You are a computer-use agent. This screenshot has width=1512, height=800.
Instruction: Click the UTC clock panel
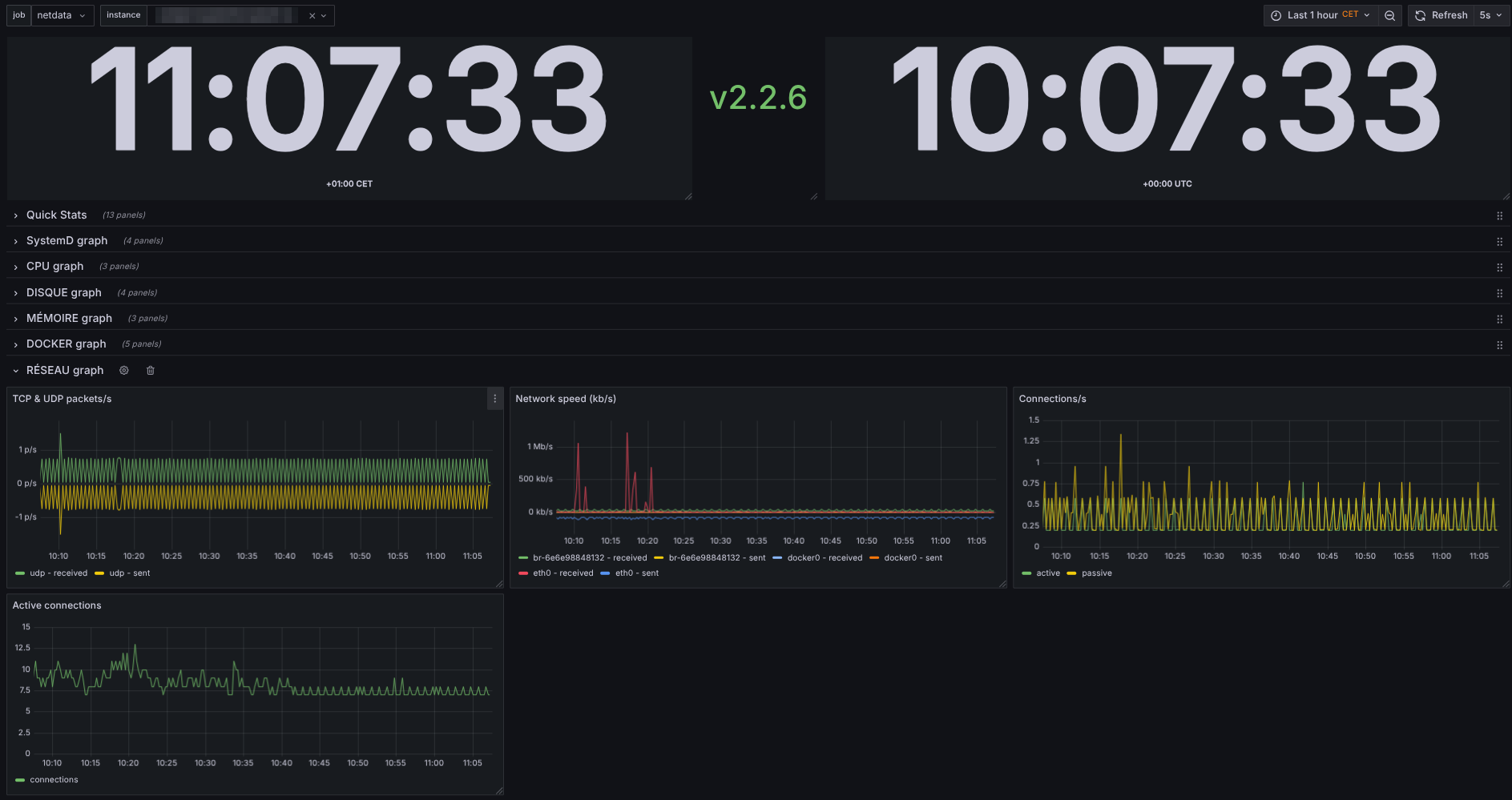1167,118
